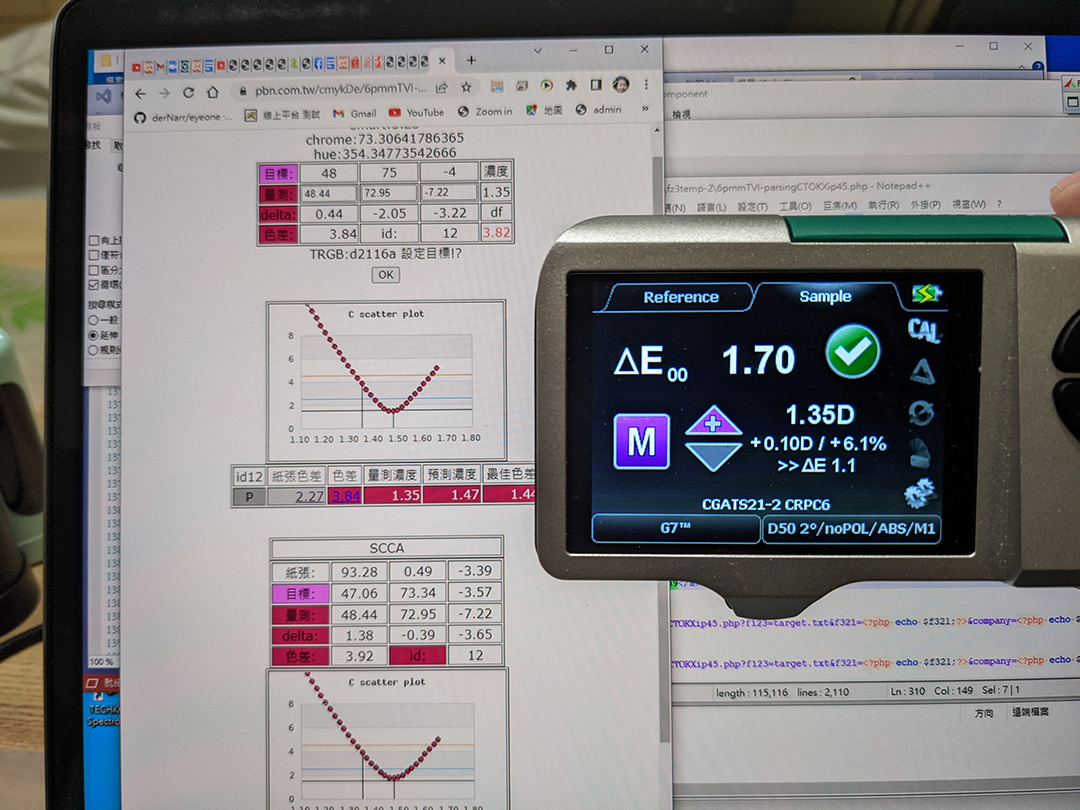The width and height of the screenshot is (1080, 810).
Task: Click the play-circle extension icon in Chrome
Action: 546,85
